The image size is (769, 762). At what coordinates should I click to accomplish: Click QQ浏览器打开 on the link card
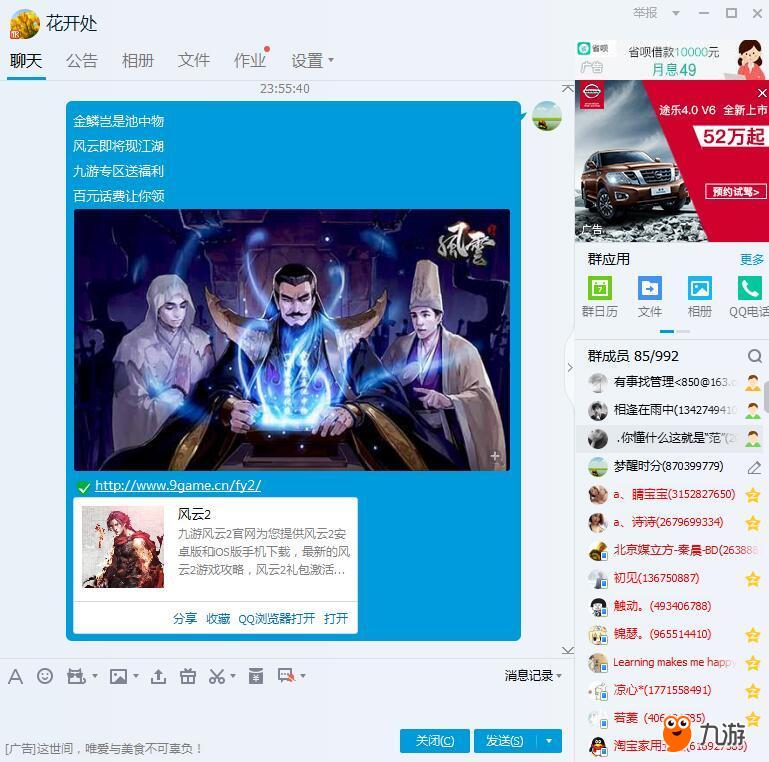pos(277,618)
